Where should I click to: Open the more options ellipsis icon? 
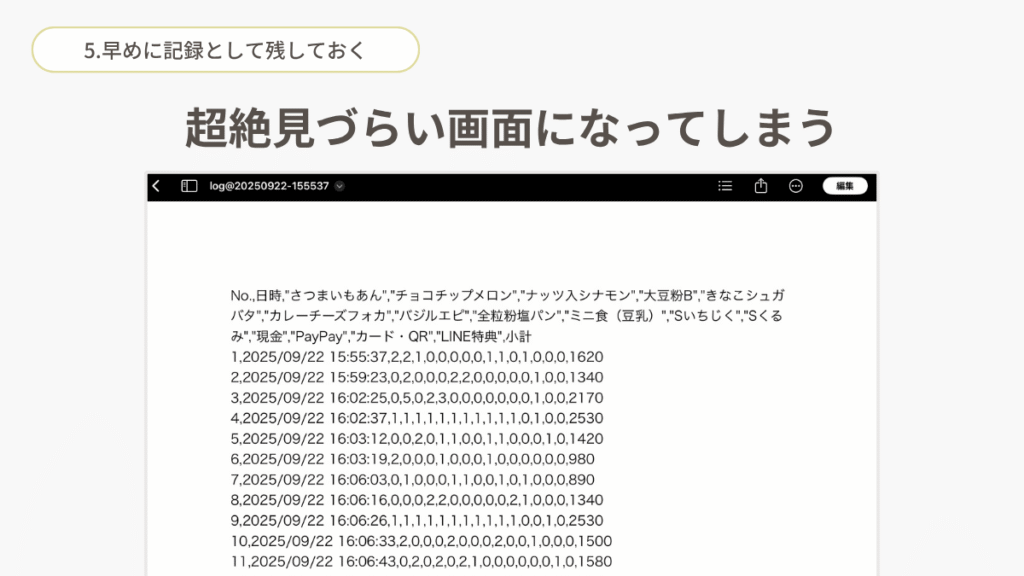796,186
